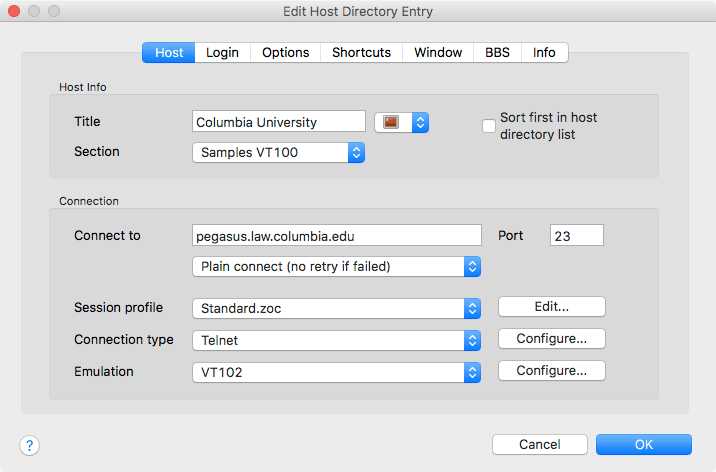Image resolution: width=716 pixels, height=472 pixels.
Task: Open the Emulation VT102 dropdown
Action: (x=336, y=372)
